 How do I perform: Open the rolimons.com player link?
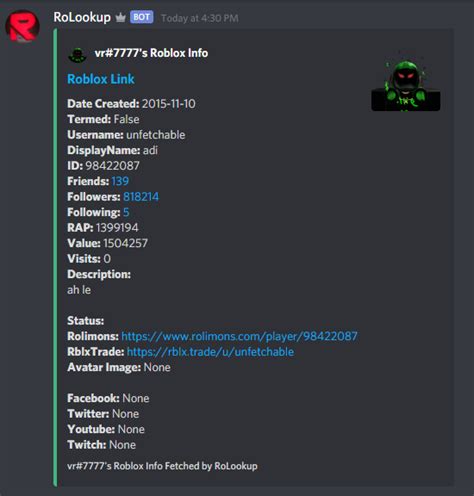coord(239,336)
